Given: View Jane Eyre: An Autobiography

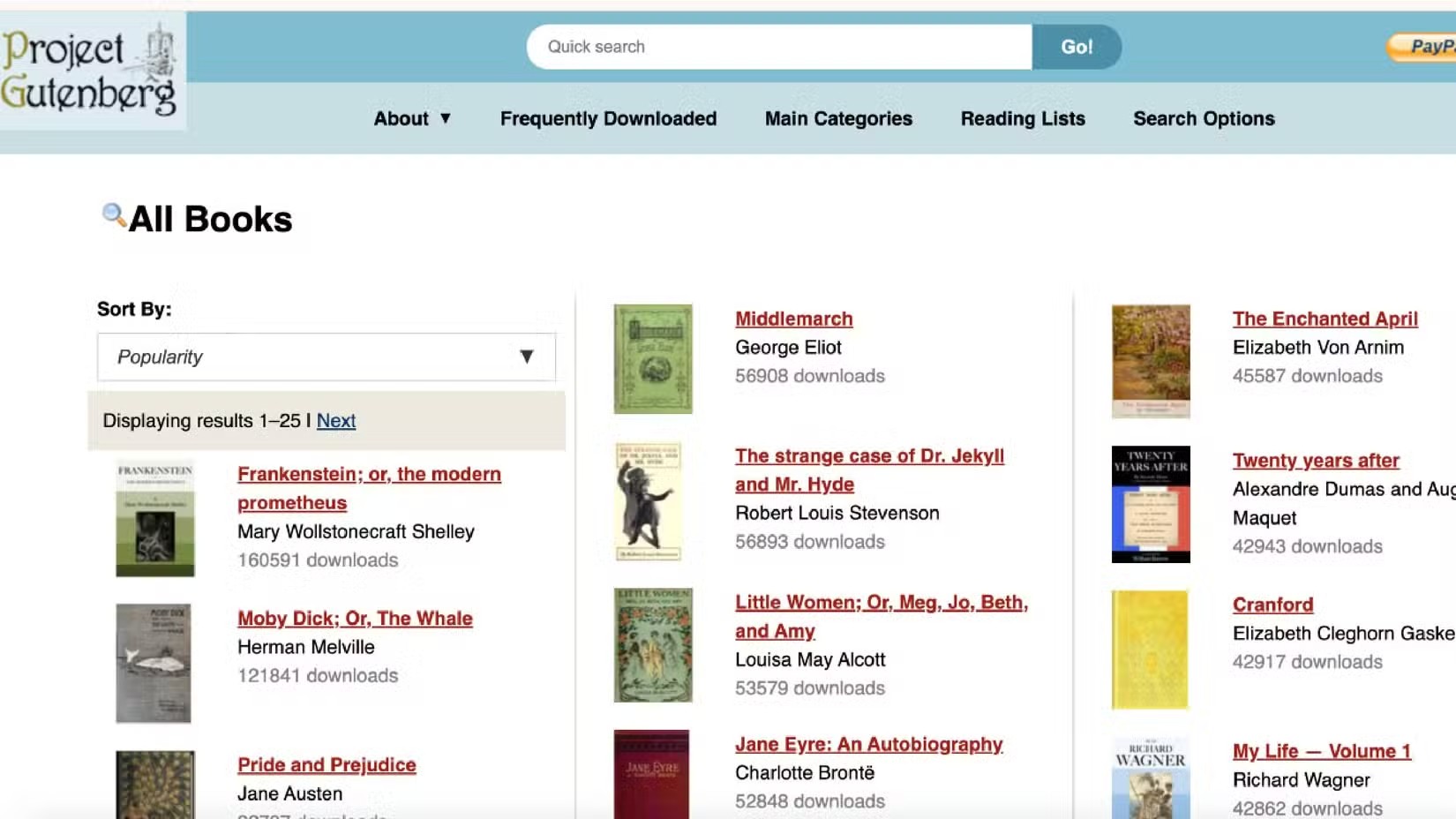Looking at the screenshot, I should (x=869, y=744).
